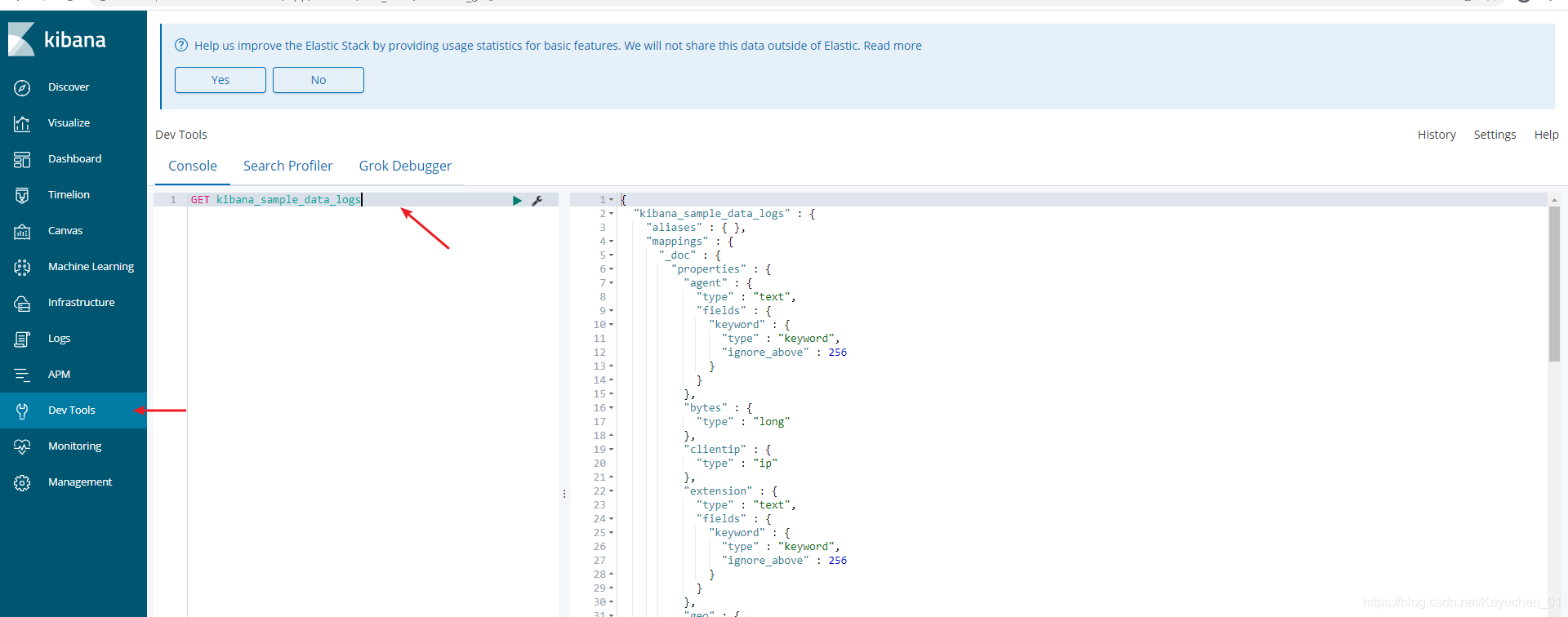This screenshot has height=617, width=1568.
Task: Select Canvas menu label
Action: [x=65, y=231]
